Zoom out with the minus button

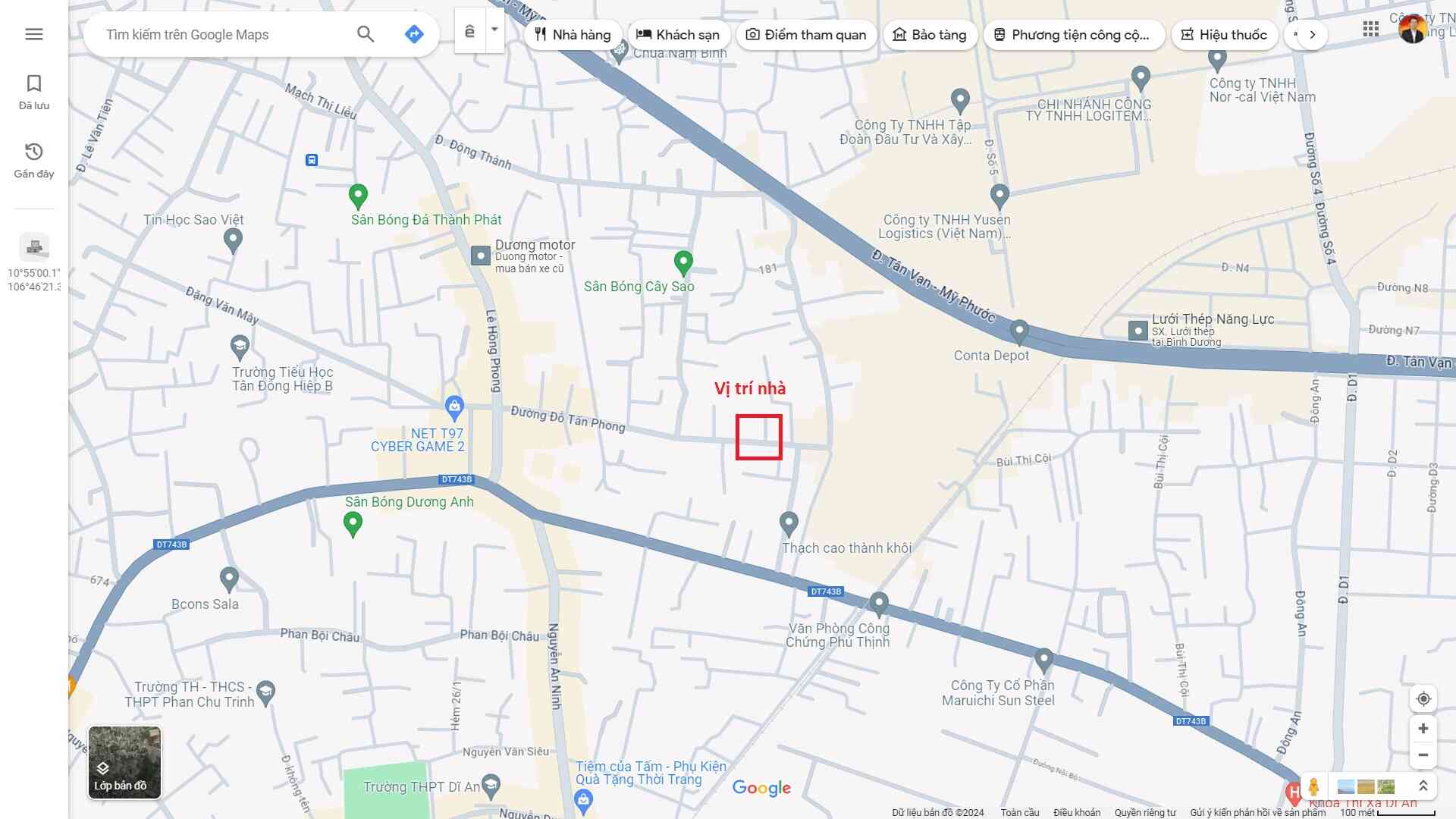[x=1423, y=755]
